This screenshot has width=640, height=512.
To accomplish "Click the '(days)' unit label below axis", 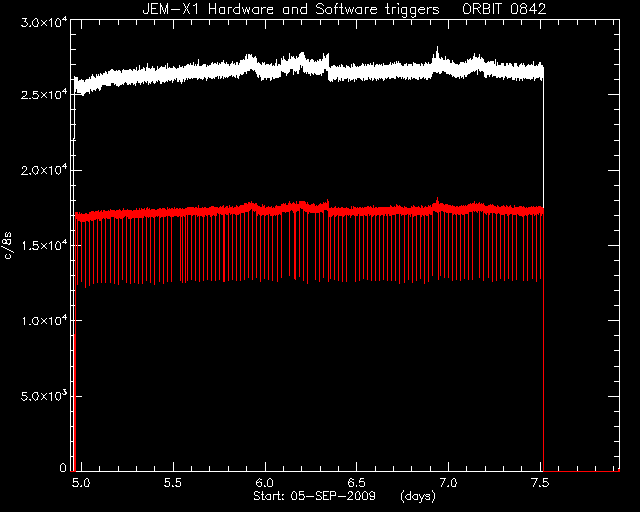I will pos(418,496).
